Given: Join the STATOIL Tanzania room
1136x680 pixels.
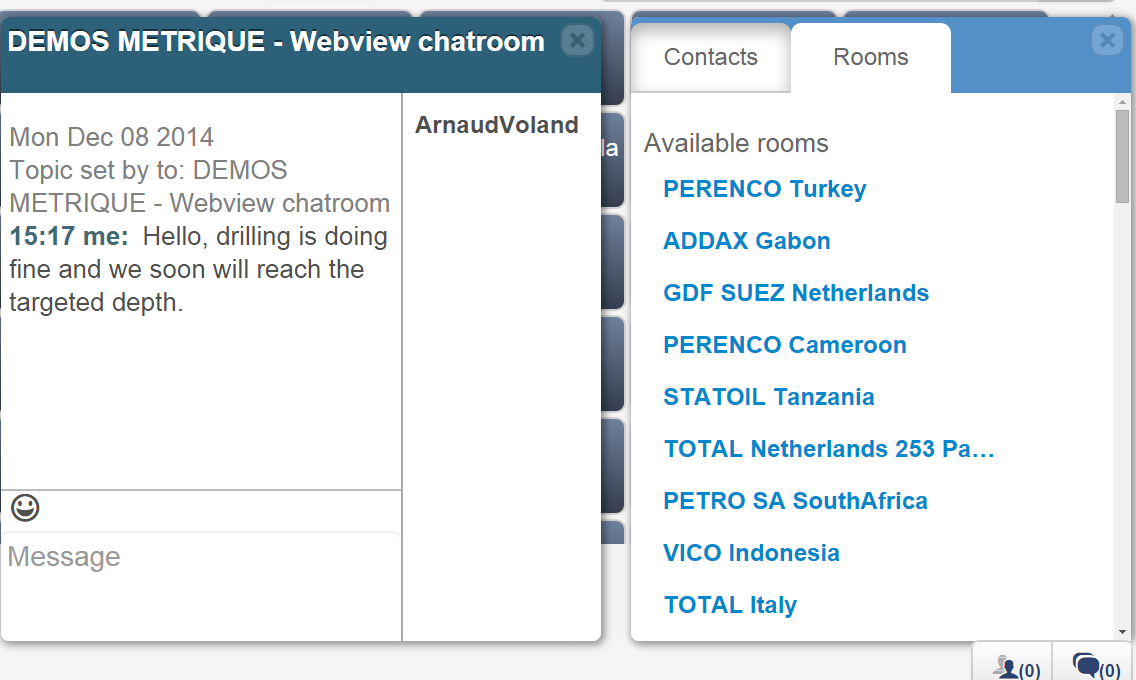Looking at the screenshot, I should point(768,397).
